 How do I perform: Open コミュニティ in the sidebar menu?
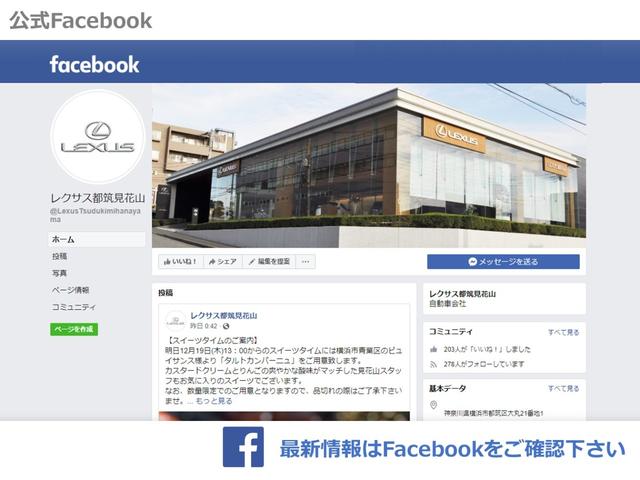point(73,307)
